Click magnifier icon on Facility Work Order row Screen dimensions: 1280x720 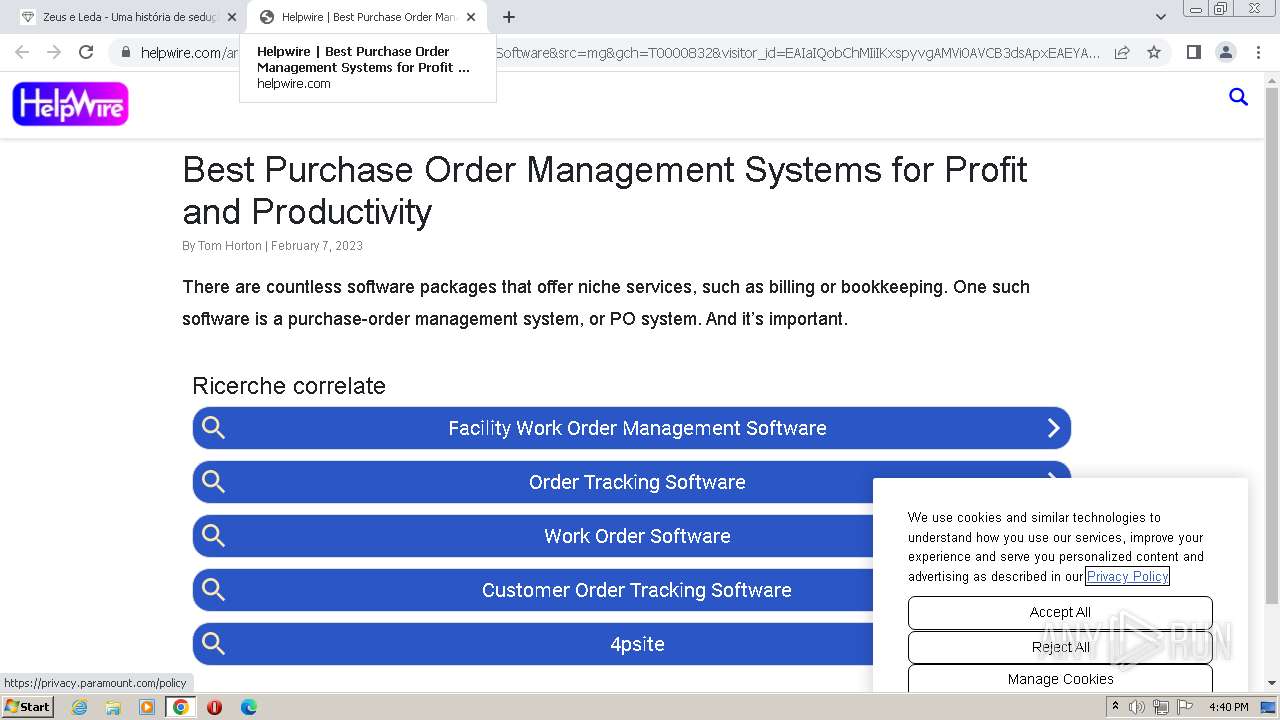[x=213, y=428]
